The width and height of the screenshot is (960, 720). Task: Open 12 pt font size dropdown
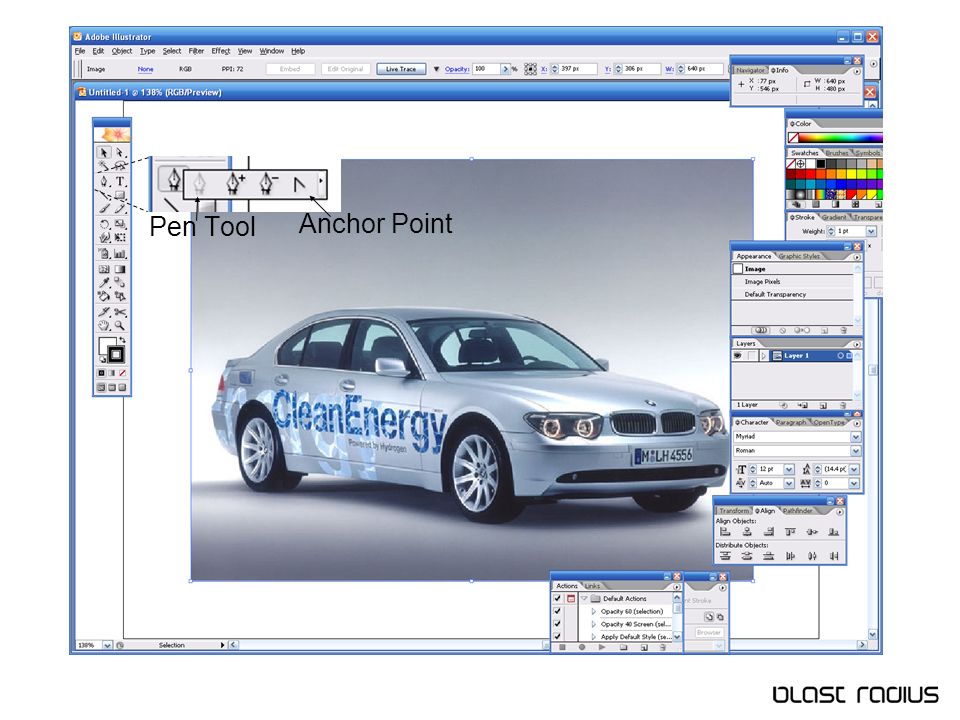789,470
